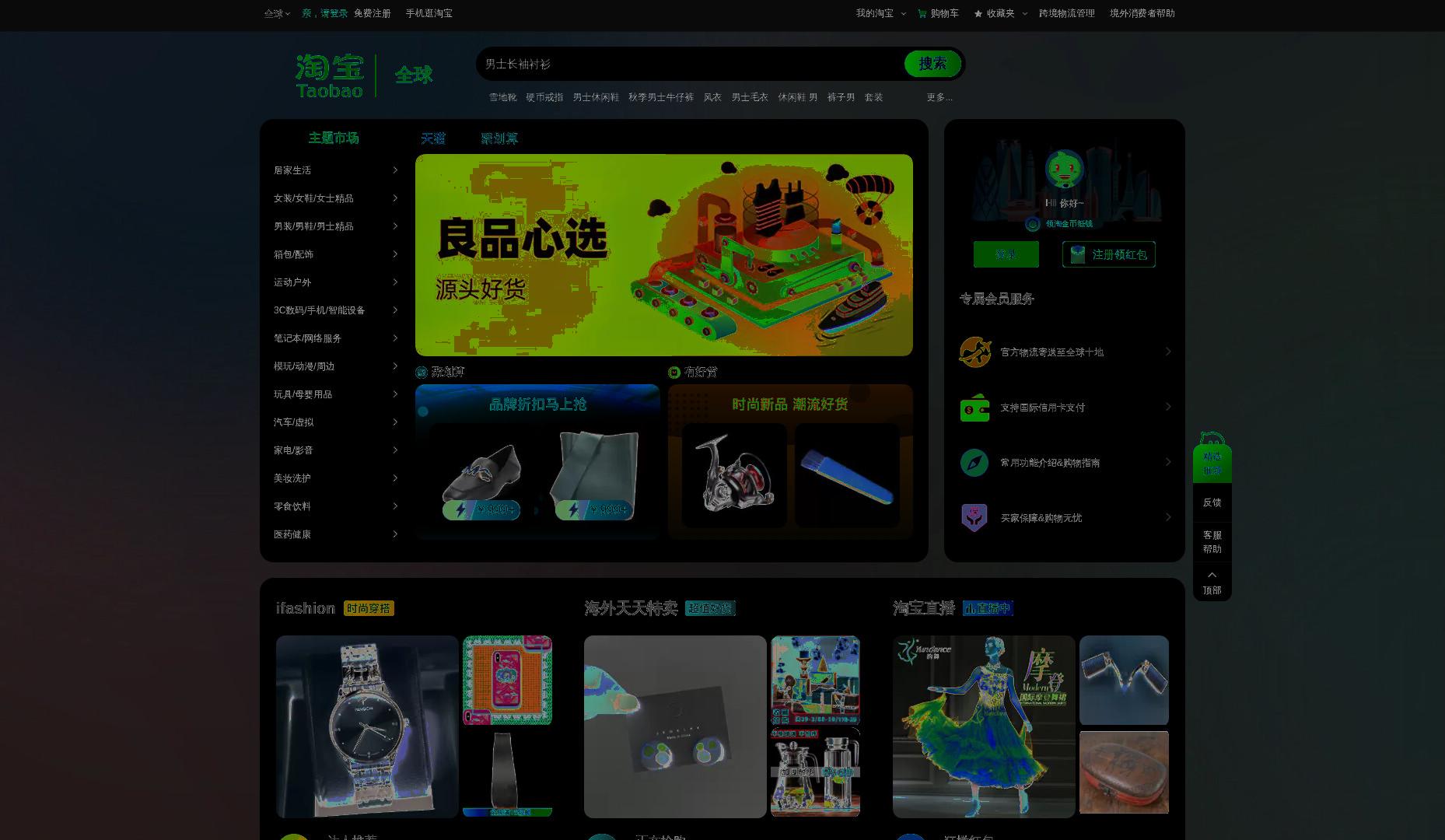Open the 良品心选 promotional banner
1445x840 pixels.
pyautogui.click(x=664, y=255)
